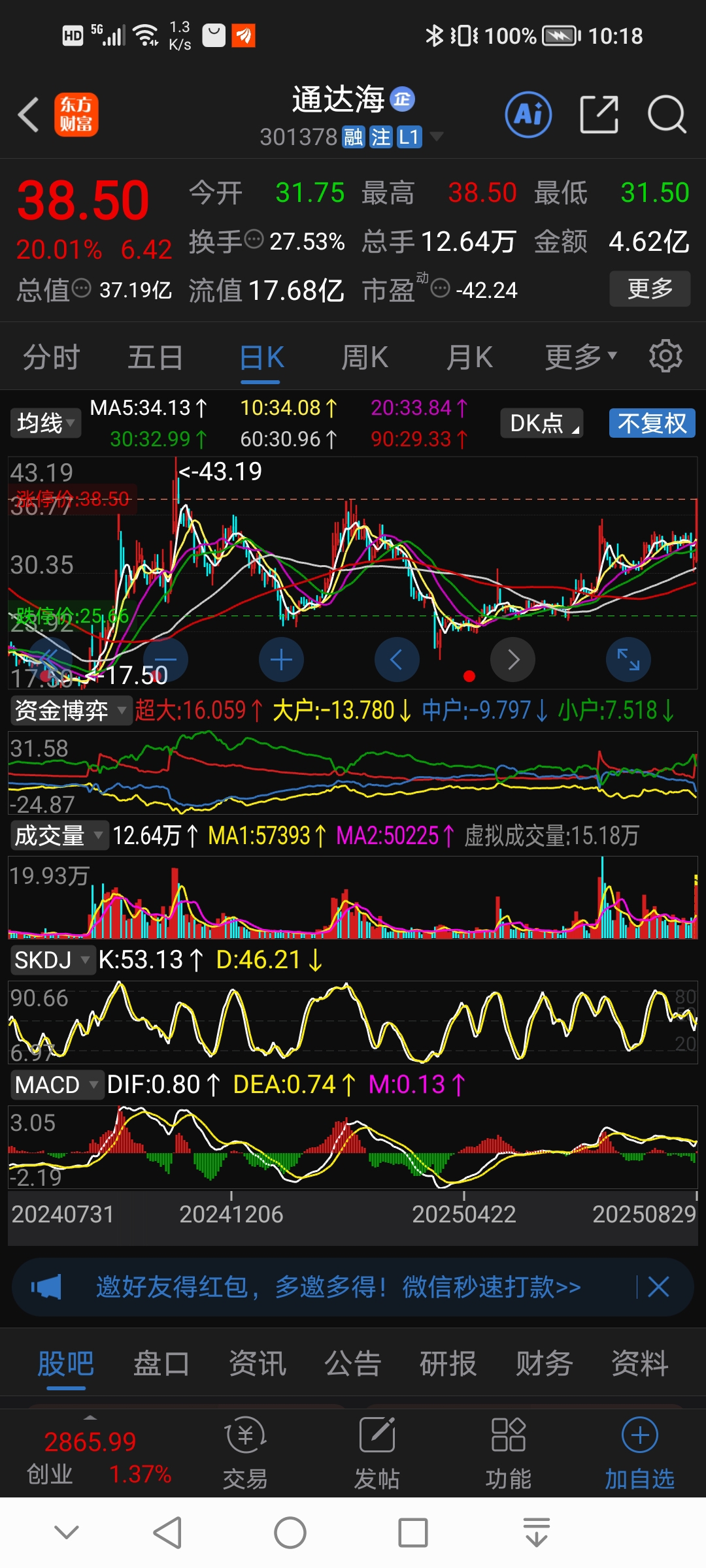The width and height of the screenshot is (706, 1568).
Task: Open the 均线 indicator dropdown
Action: point(45,423)
